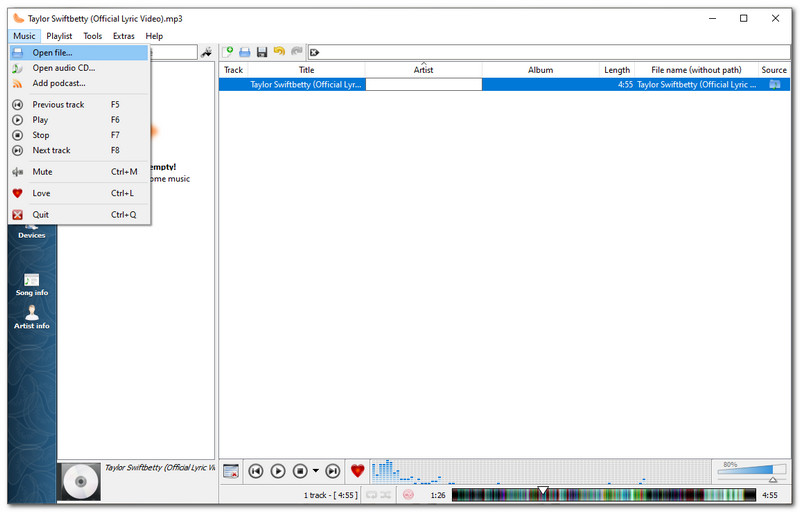Image resolution: width=800 pixels, height=512 pixels.
Task: Sort playlist by Artist column header
Action: tap(423, 70)
